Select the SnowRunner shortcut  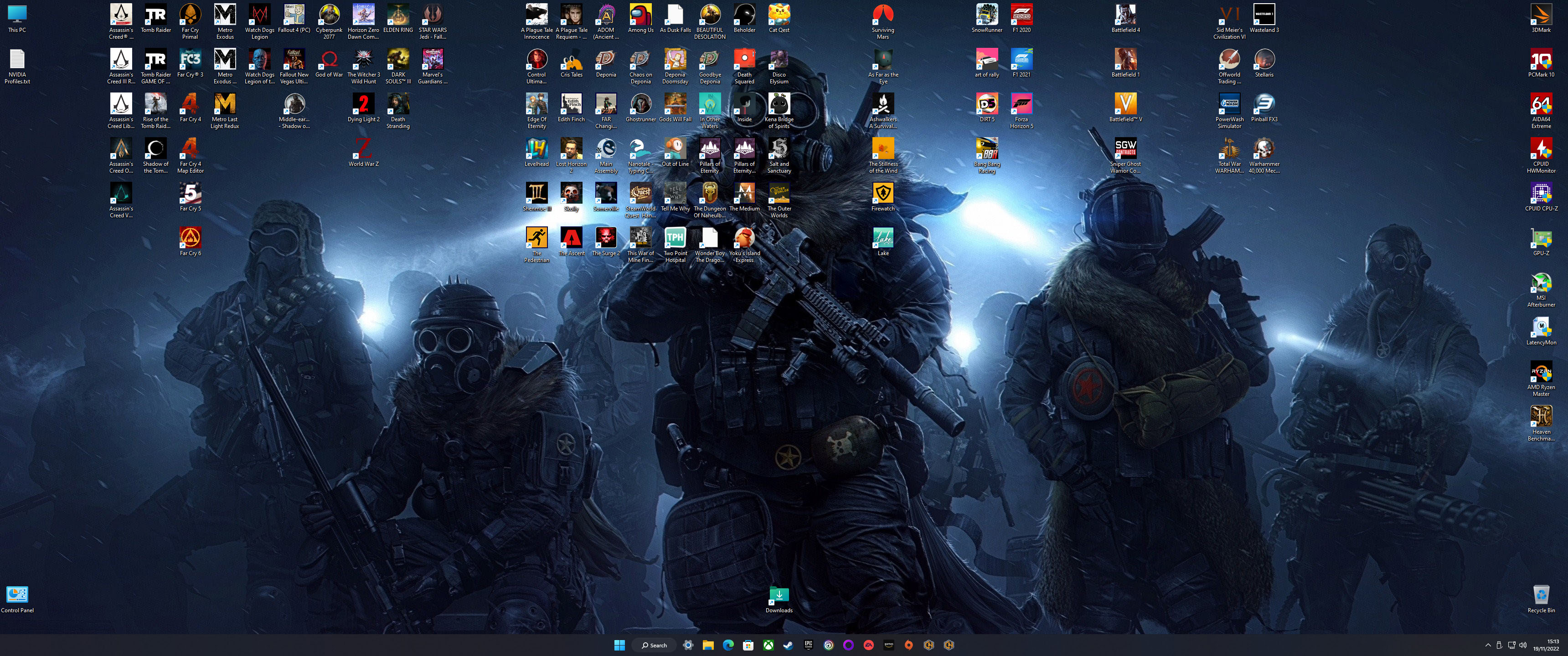click(x=987, y=19)
